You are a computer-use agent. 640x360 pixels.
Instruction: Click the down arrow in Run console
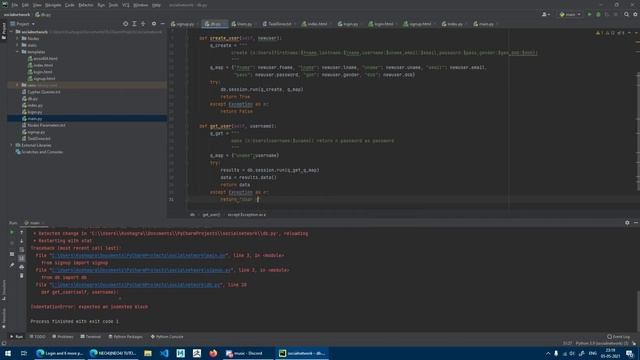[x=22, y=241]
